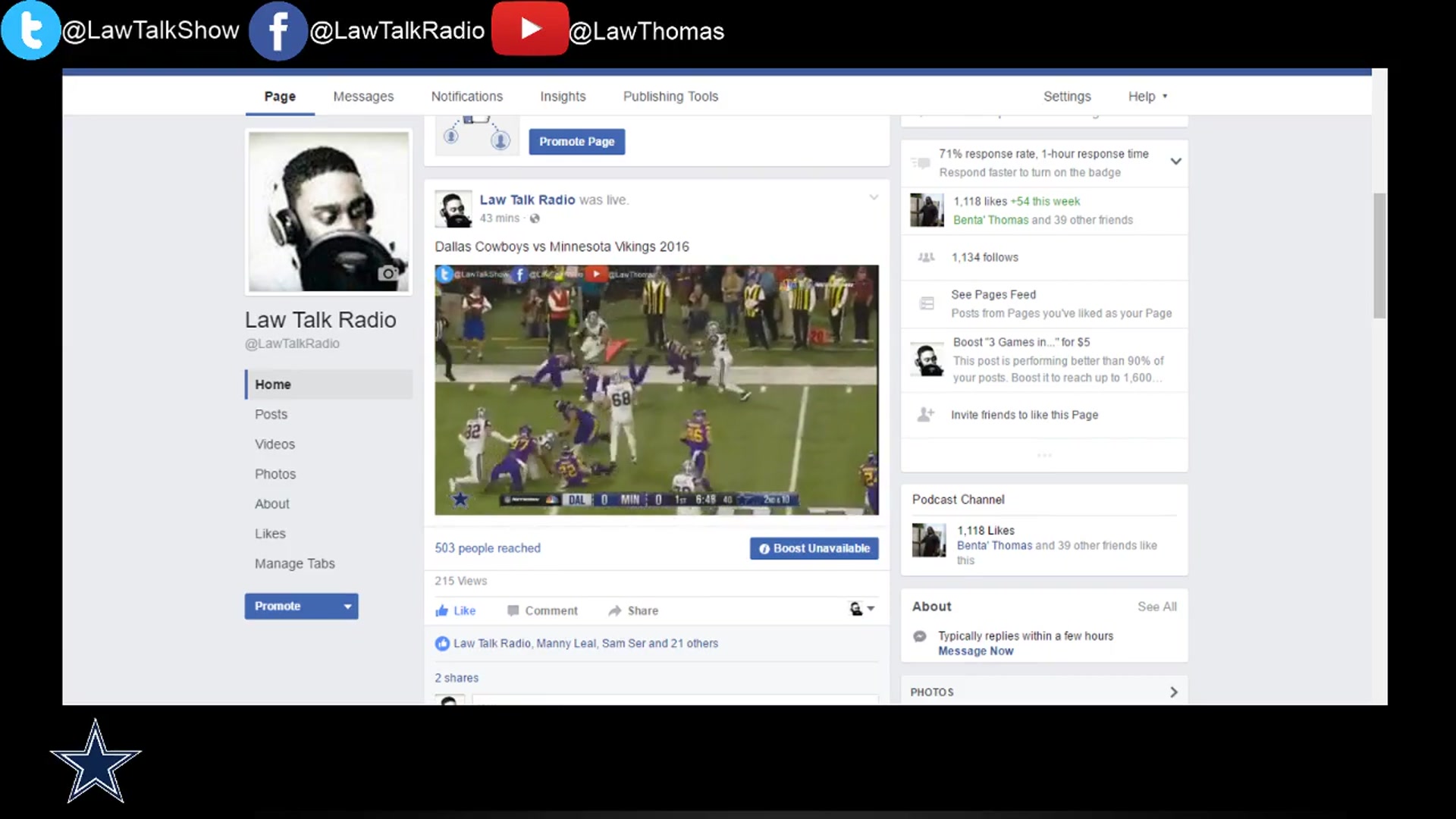Click See All in the About section
The image size is (1456, 819).
[x=1156, y=607]
